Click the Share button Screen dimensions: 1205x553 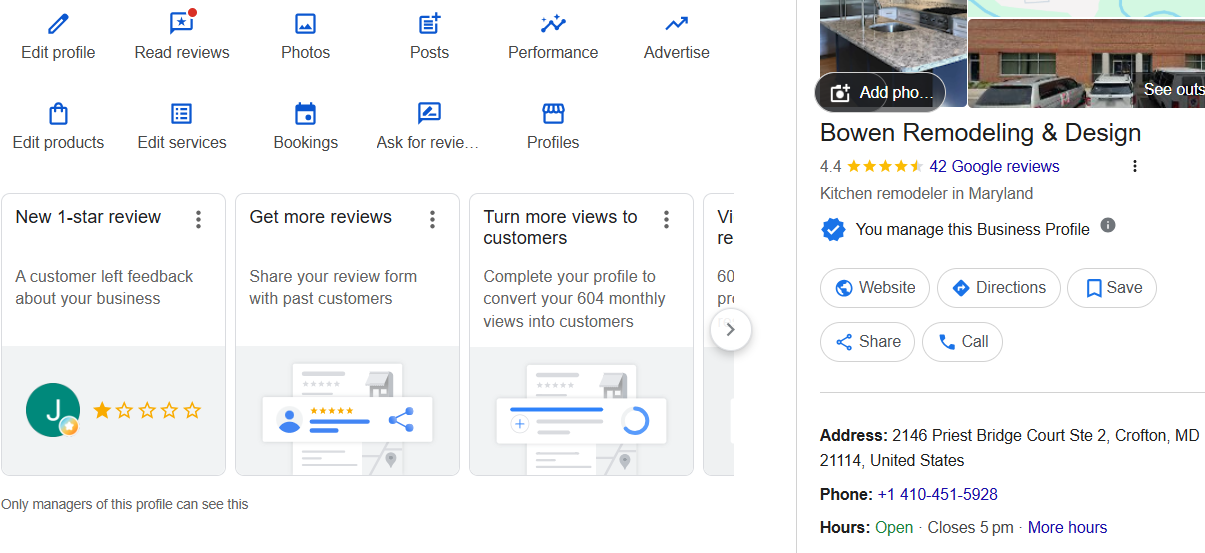coord(867,342)
